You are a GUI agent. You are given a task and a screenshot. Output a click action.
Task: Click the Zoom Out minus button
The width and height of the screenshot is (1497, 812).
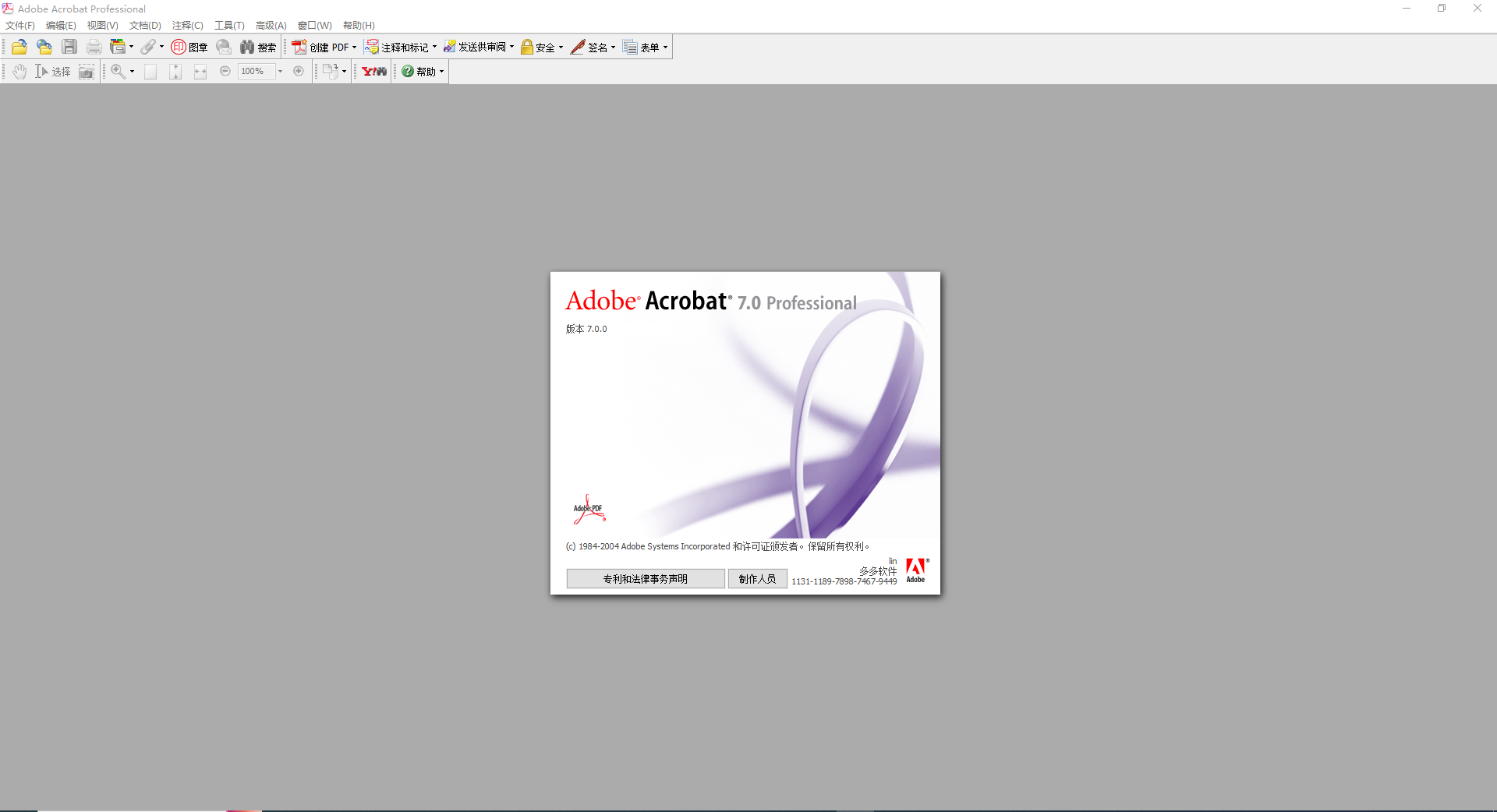pos(225,71)
